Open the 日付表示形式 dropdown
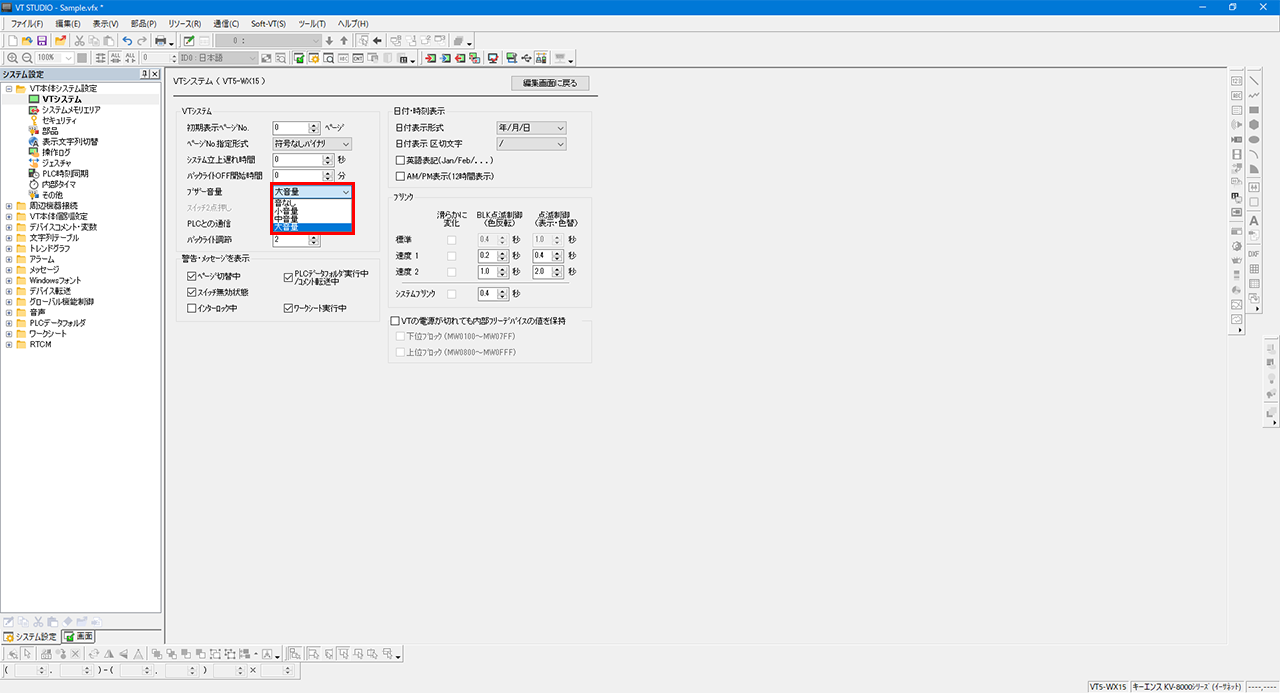 531,128
